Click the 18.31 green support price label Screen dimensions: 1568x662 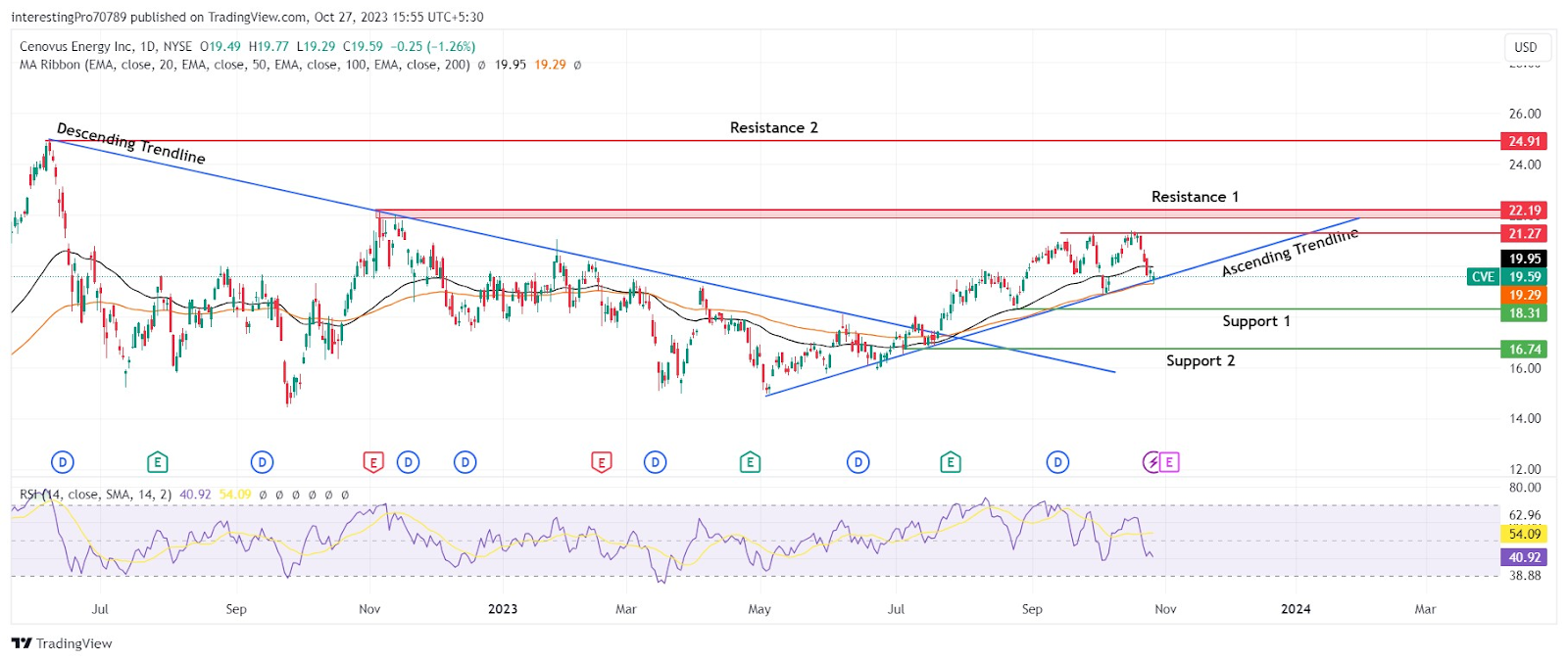[1524, 313]
